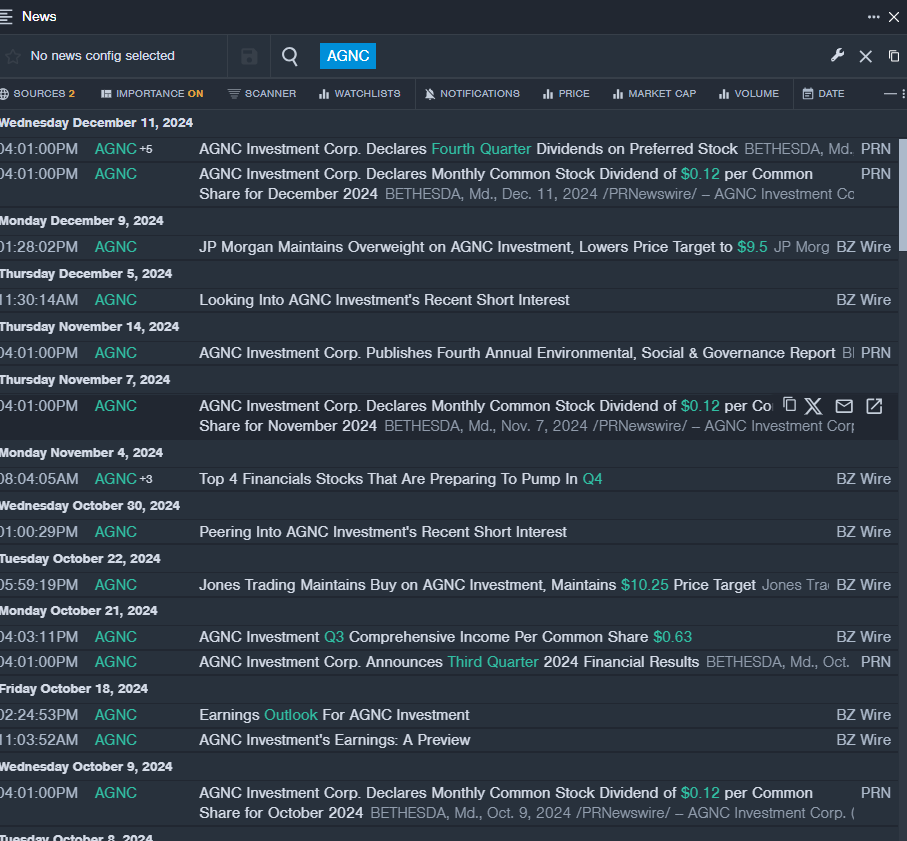This screenshot has height=841, width=907.
Task: Click the 04:03:11PM timestamp
Action: (x=39, y=637)
